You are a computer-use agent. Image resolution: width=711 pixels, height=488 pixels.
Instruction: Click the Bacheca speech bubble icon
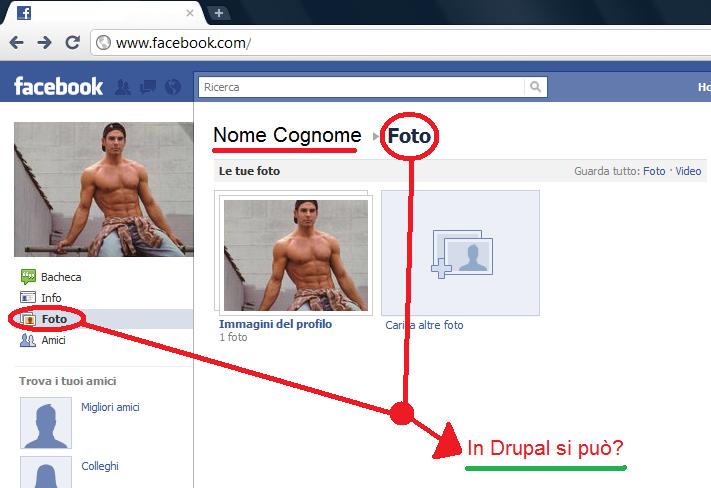(x=28, y=276)
